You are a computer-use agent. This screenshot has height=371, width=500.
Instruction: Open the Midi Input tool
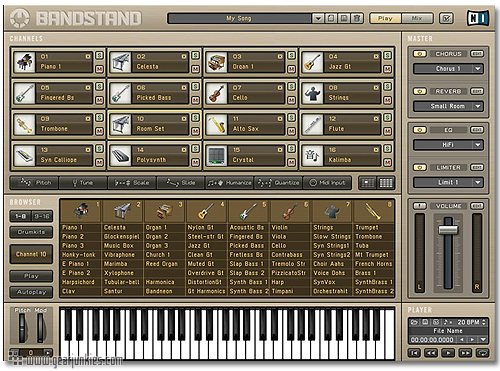tap(327, 183)
